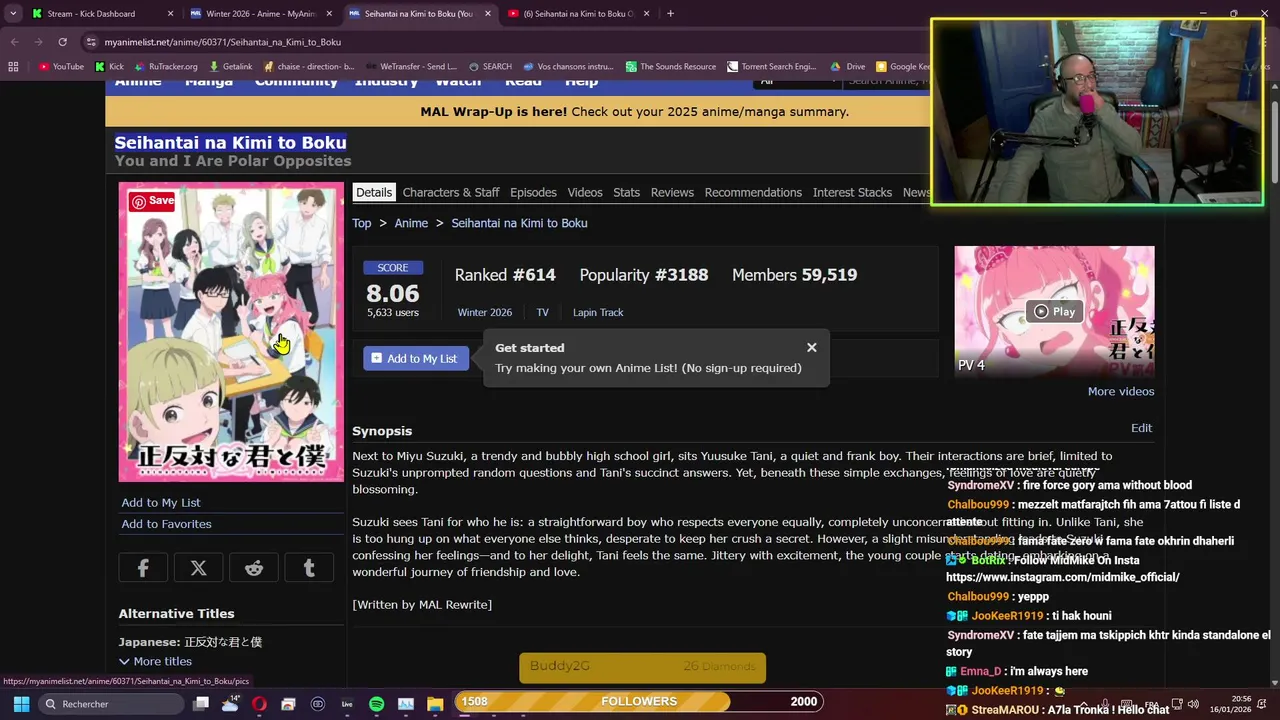This screenshot has height=720, width=1280.
Task: Go to Top in breadcrumb
Action: (x=362, y=223)
